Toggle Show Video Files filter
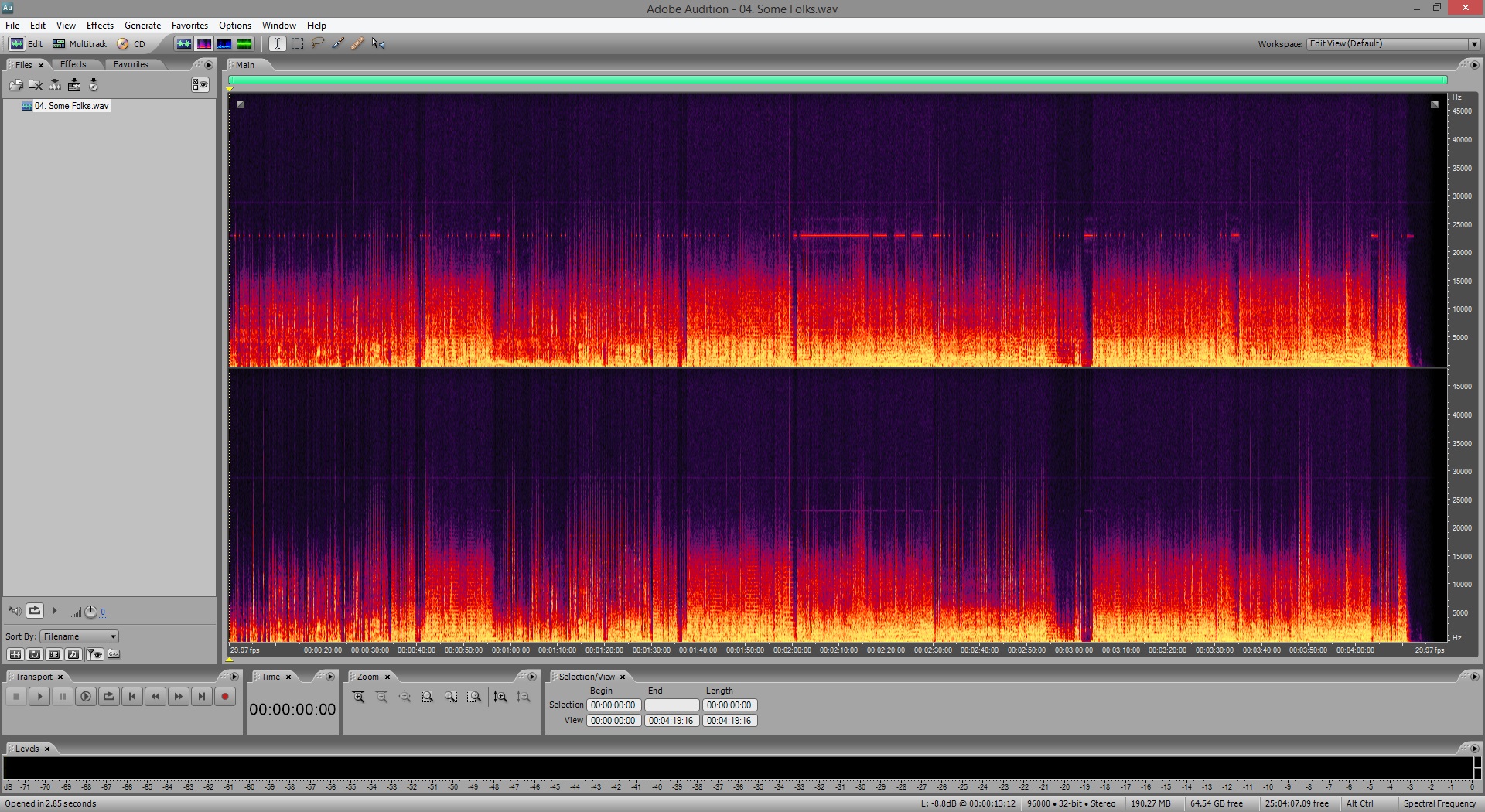 [x=54, y=654]
